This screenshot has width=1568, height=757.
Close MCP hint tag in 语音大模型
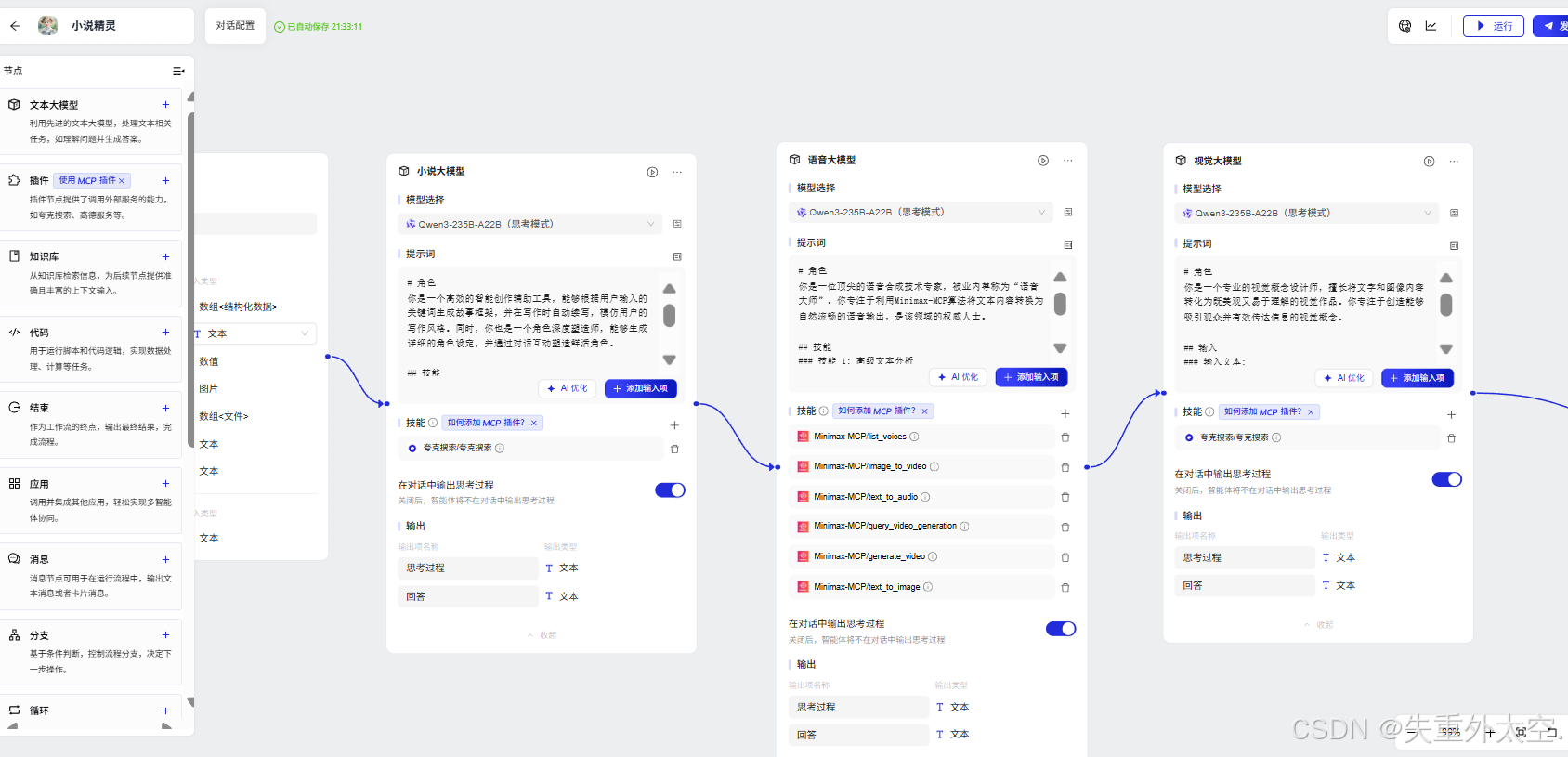925,411
